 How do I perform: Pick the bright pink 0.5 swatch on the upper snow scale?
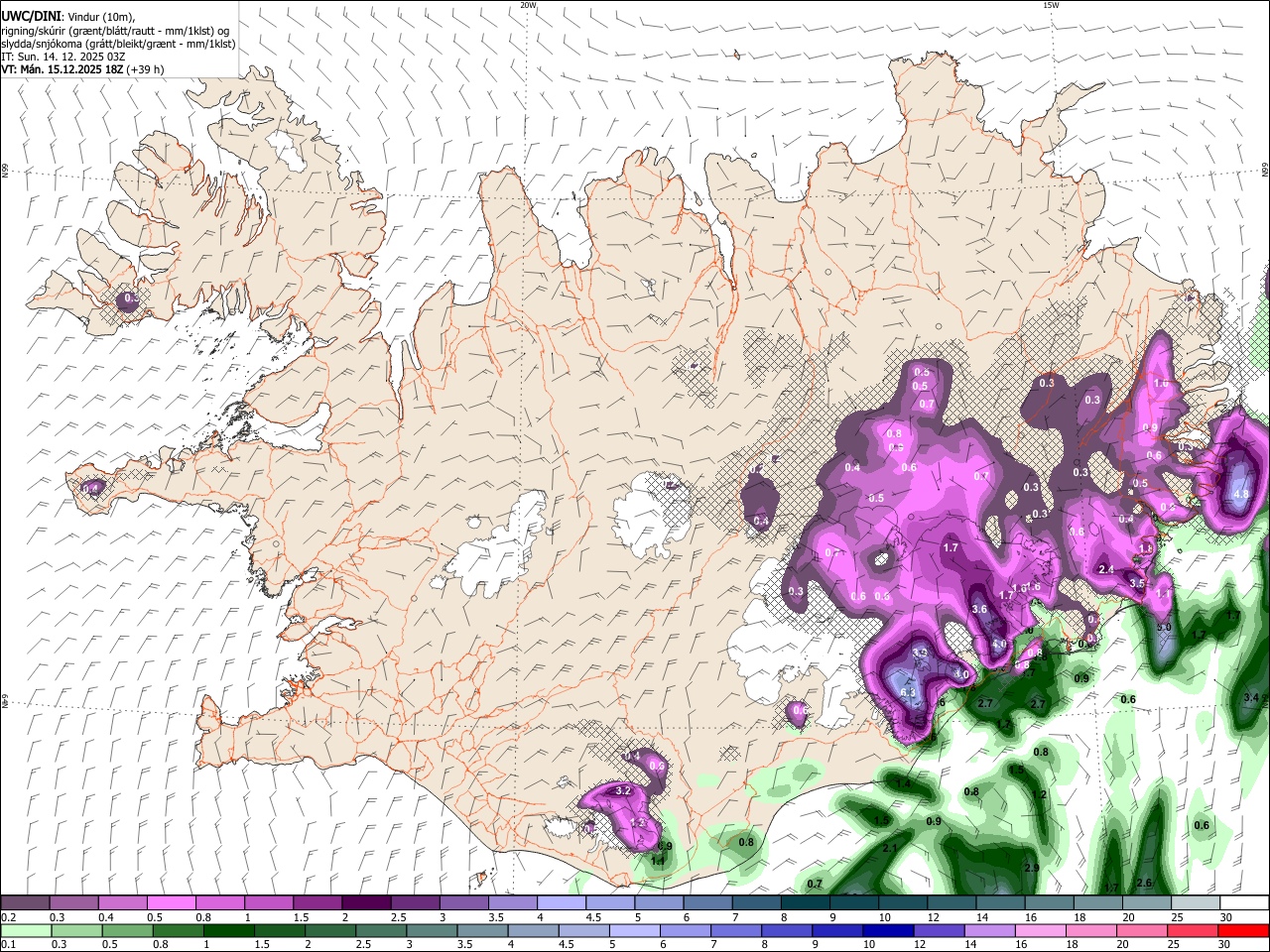171,902
